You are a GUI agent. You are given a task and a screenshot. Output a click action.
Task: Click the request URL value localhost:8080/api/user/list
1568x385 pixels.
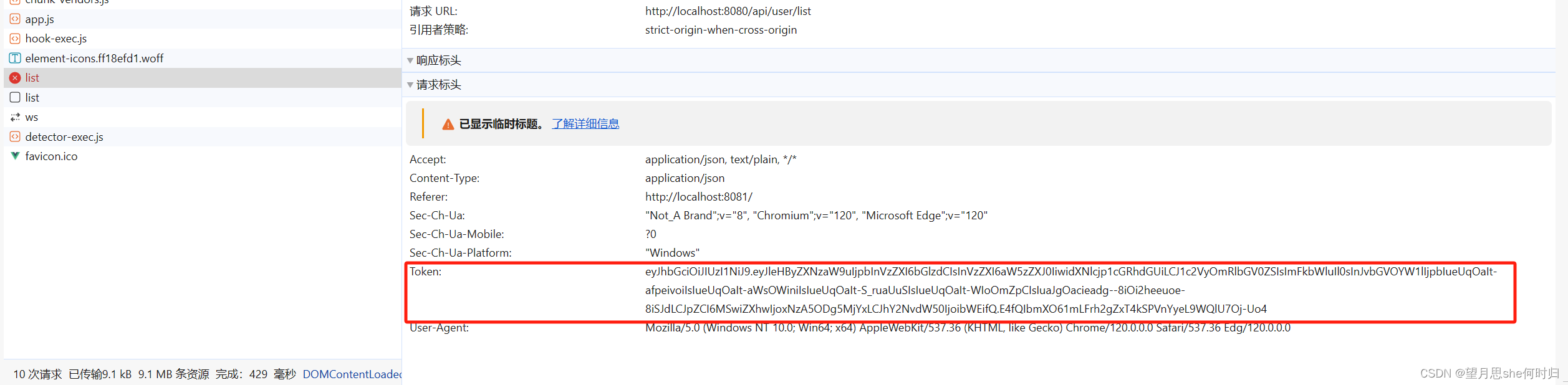pos(728,11)
